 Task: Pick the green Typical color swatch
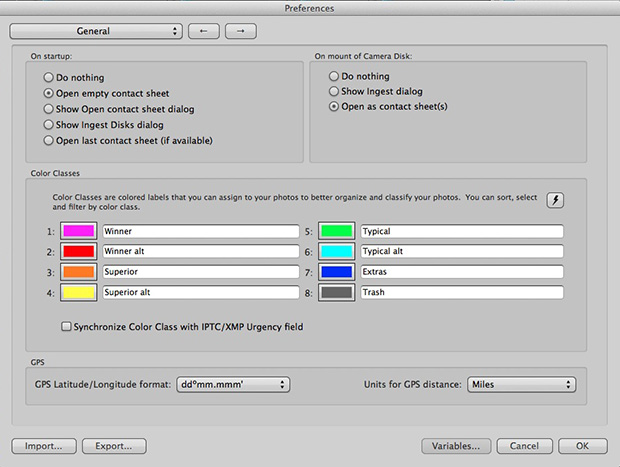coord(336,231)
